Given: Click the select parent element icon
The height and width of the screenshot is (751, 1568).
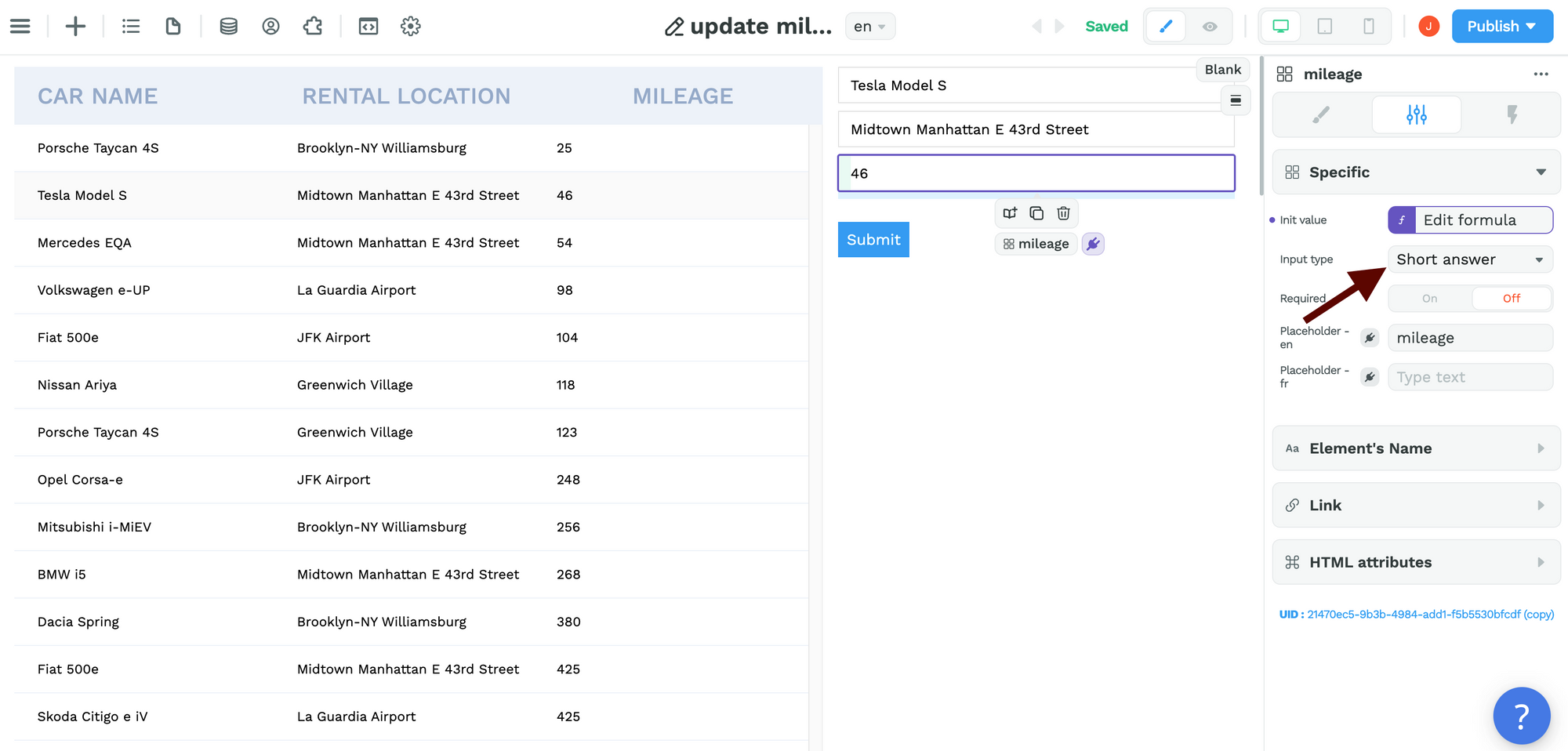Looking at the screenshot, I should point(1010,212).
